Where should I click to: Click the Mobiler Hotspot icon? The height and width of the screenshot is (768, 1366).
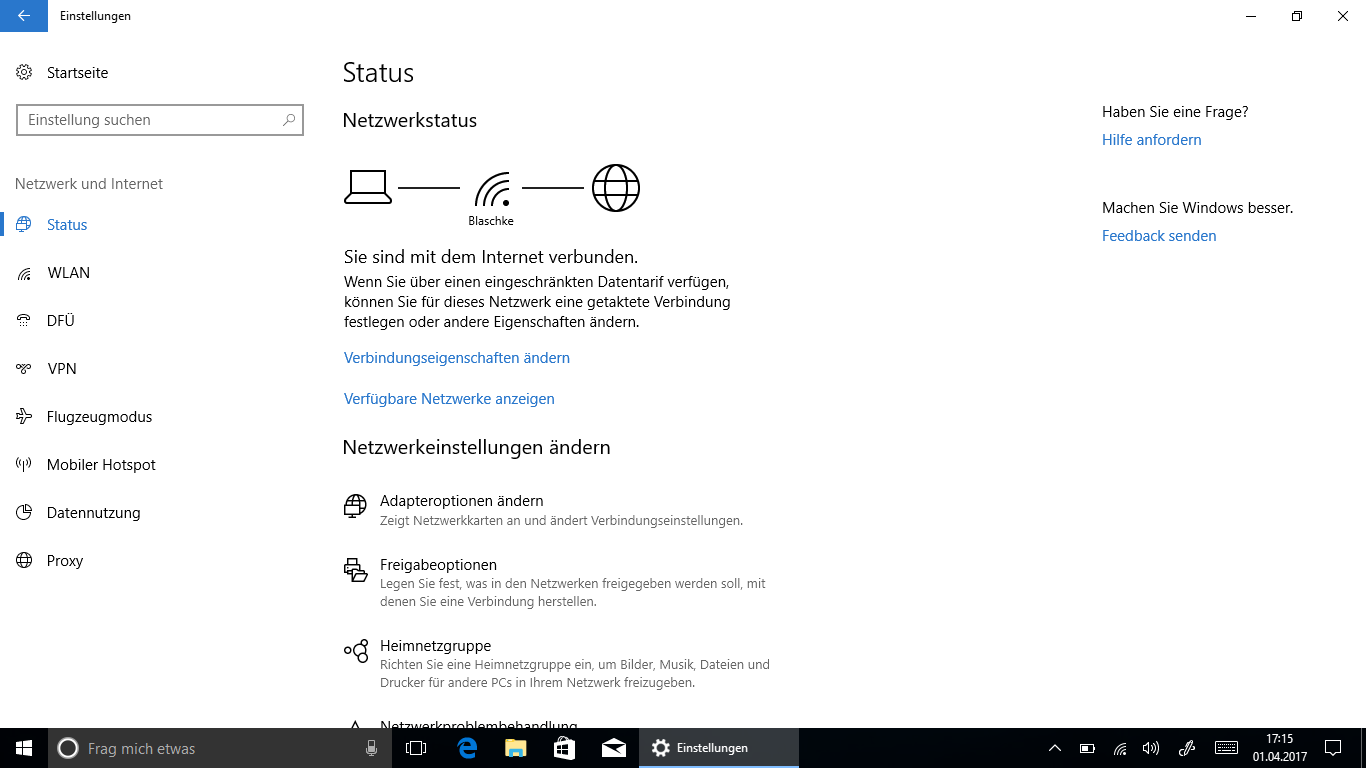25,465
